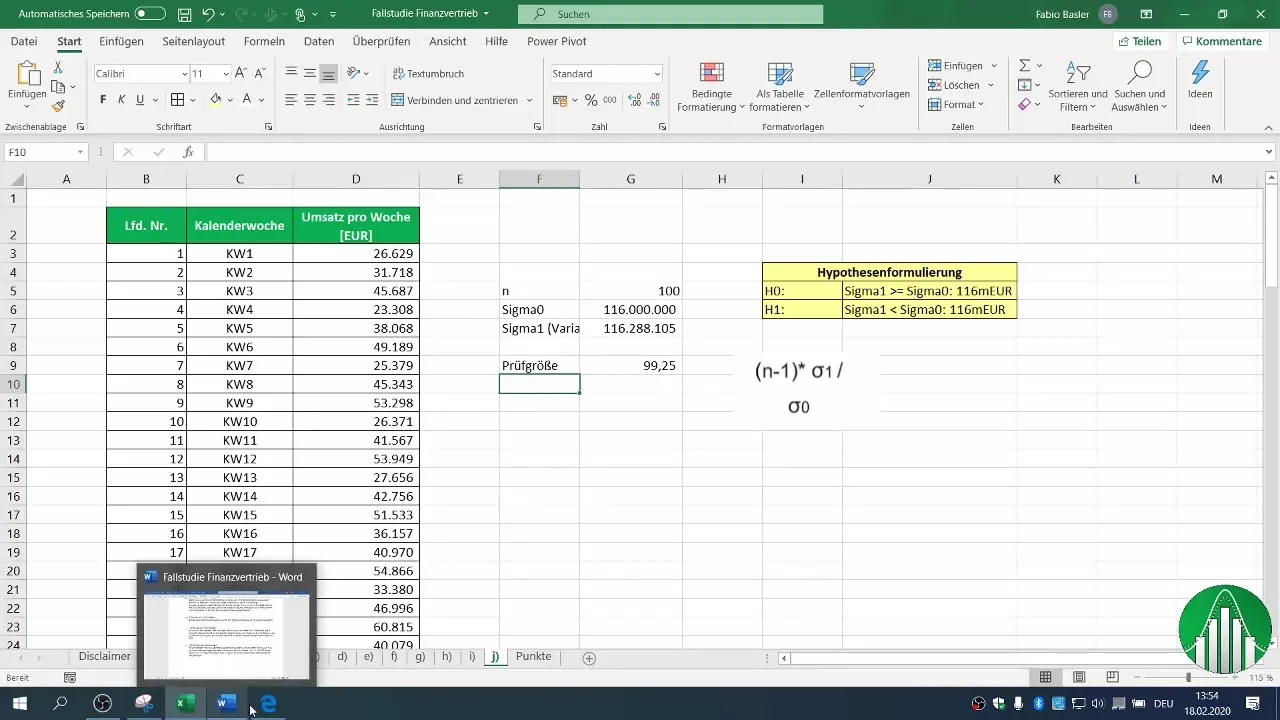The height and width of the screenshot is (720, 1280).
Task: Open Edge browser from the taskbar
Action: (x=268, y=704)
